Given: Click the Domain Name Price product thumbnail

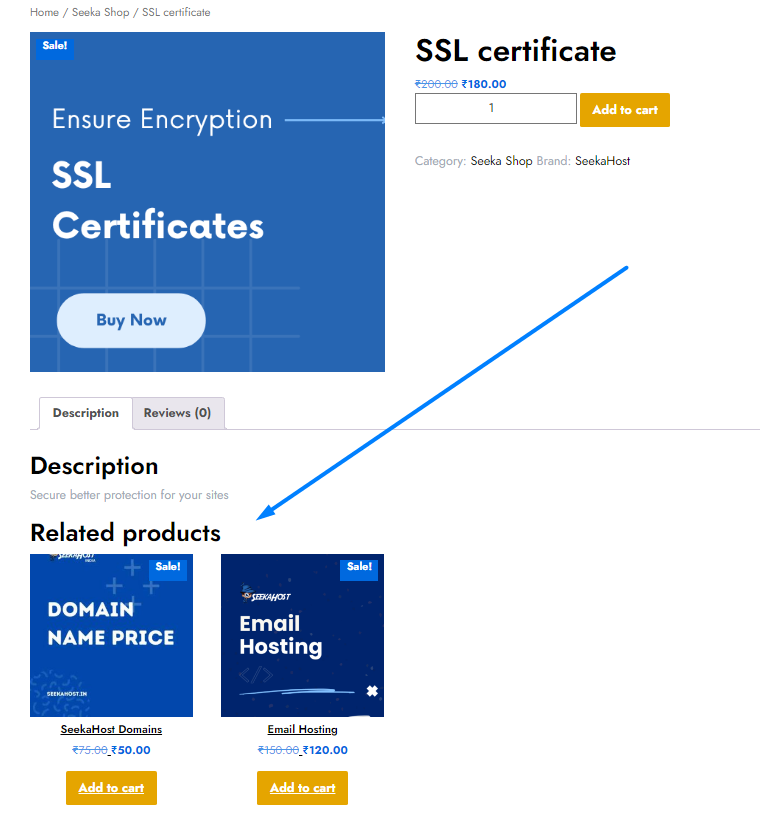Looking at the screenshot, I should [x=111, y=635].
